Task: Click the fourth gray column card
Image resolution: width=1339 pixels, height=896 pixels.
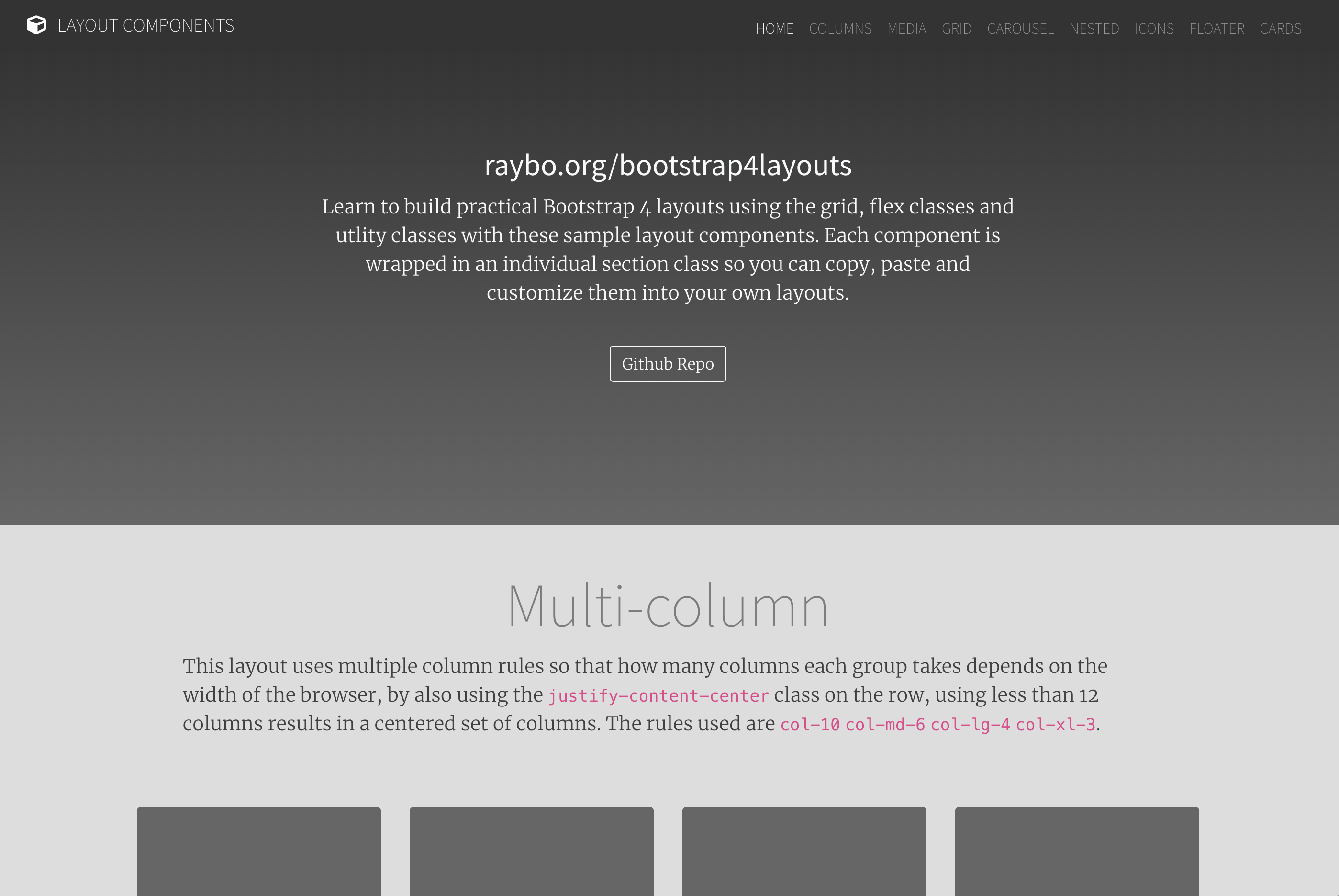Action: point(1077,851)
